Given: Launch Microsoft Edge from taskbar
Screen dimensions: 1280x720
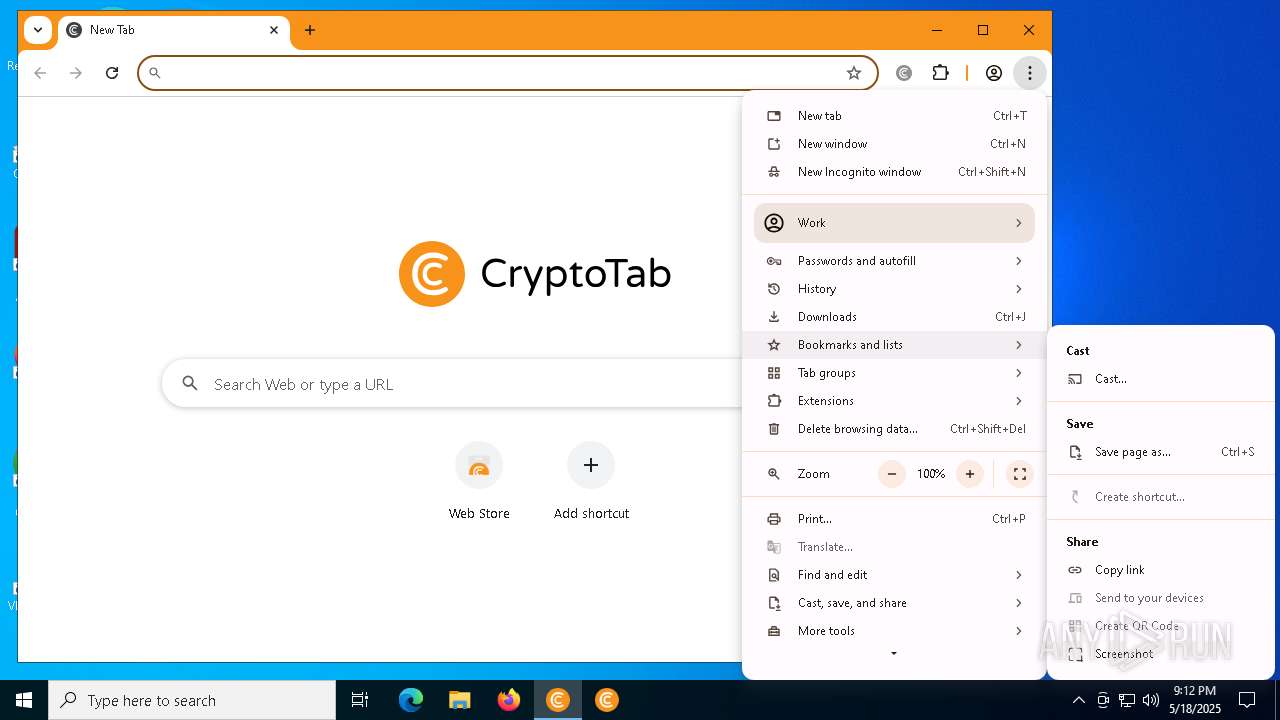Looking at the screenshot, I should click(x=411, y=700).
